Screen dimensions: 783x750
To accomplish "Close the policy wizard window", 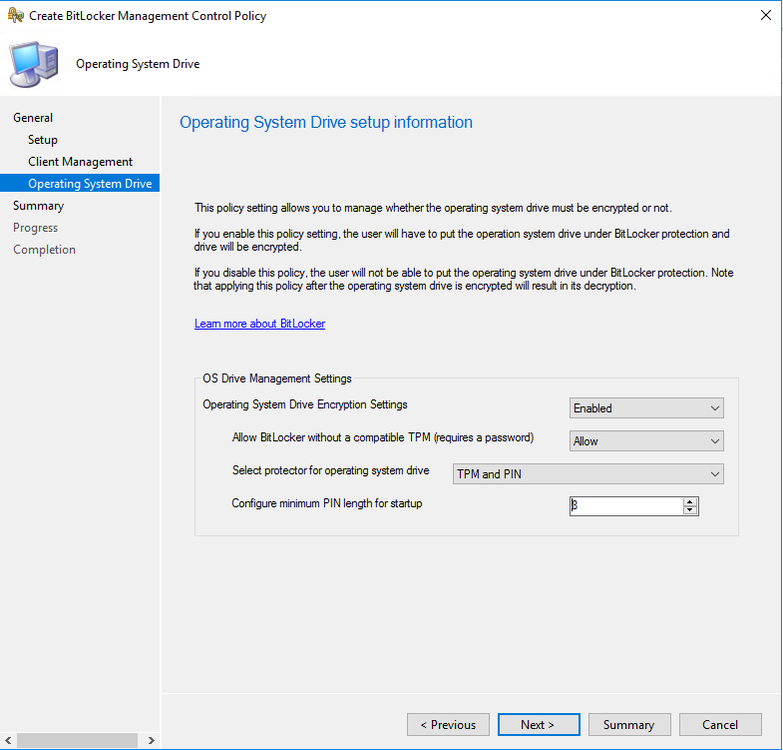I will [766, 15].
